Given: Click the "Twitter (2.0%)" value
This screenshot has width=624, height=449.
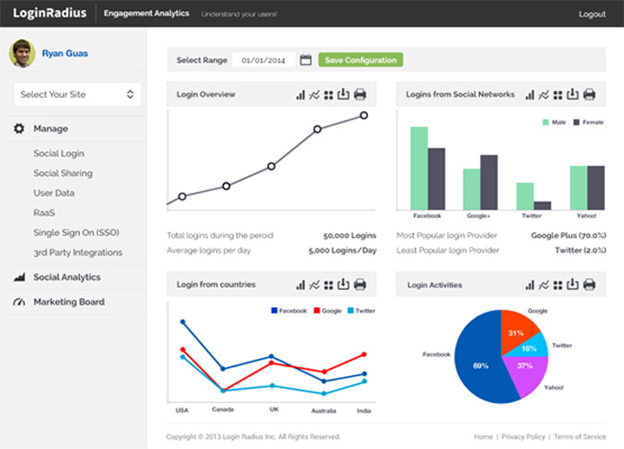Looking at the screenshot, I should [581, 250].
